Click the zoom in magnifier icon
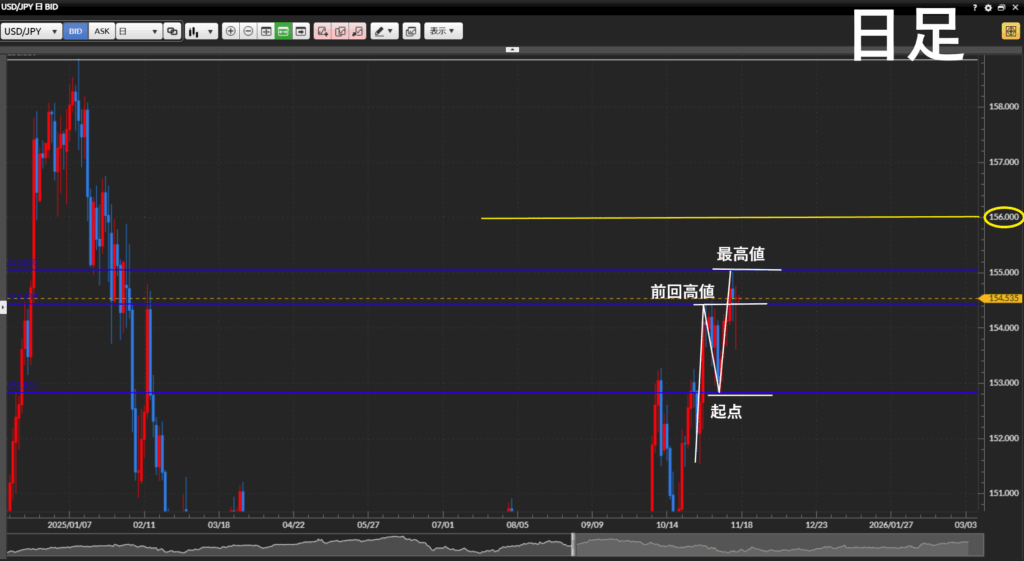Screen dimensions: 1024x561 pyautogui.click(x=231, y=31)
